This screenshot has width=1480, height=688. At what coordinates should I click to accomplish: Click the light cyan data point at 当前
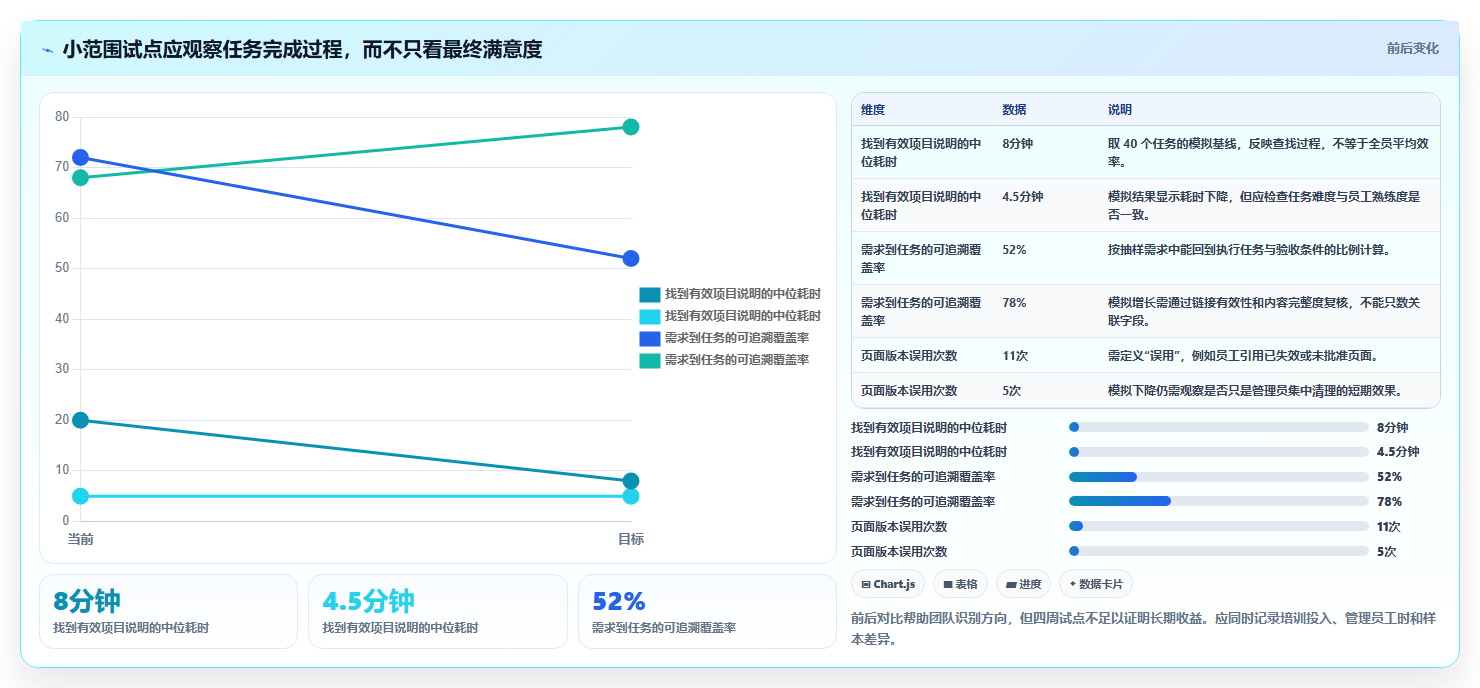81,496
